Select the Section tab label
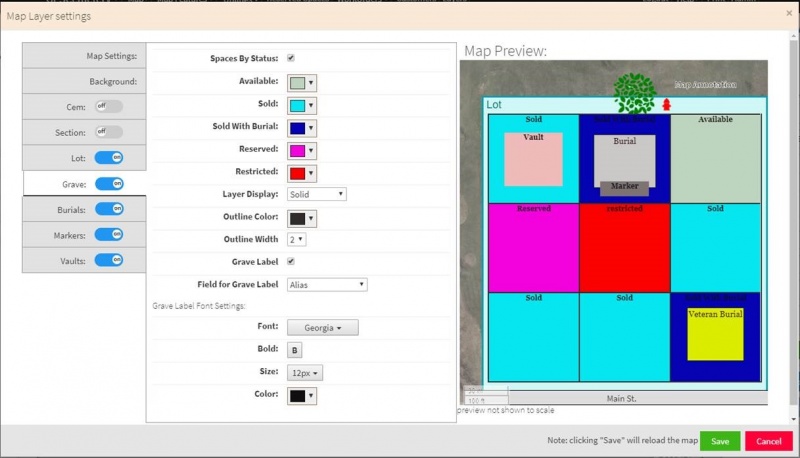The height and width of the screenshot is (458, 800). point(70,133)
